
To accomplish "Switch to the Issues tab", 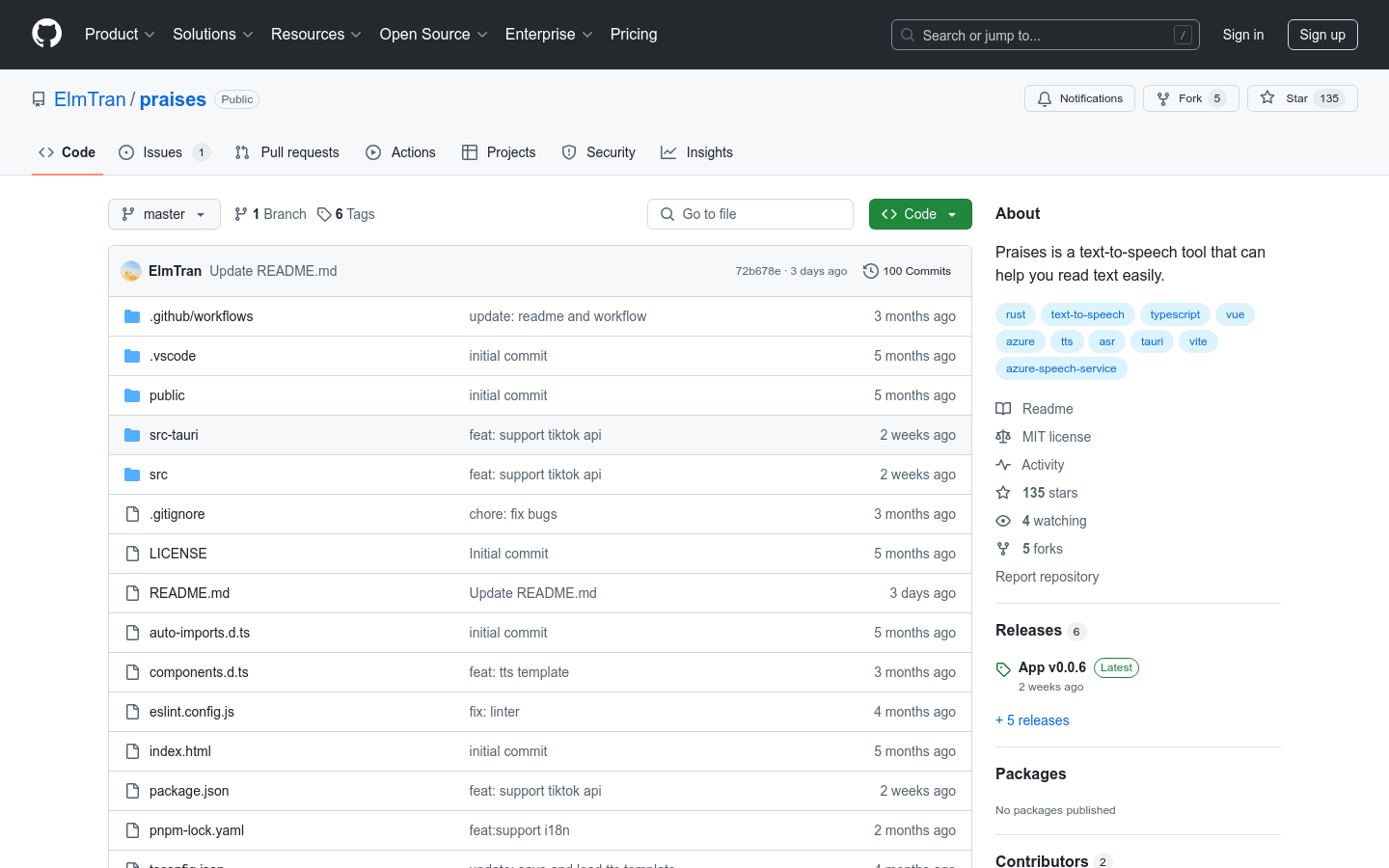I will pyautogui.click(x=164, y=152).
